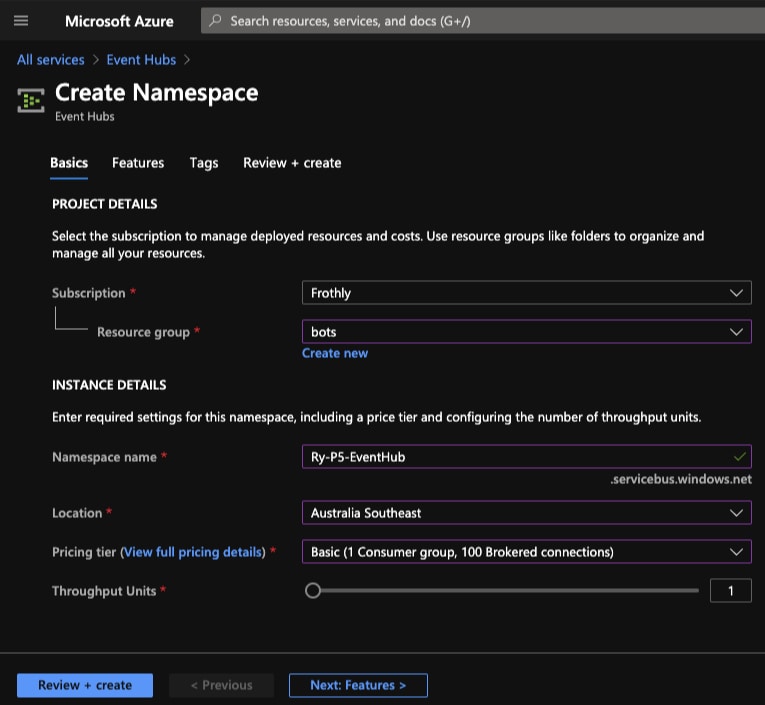Viewport: 765px width, 705px height.
Task: Click Create new resource group link
Action: 335,353
